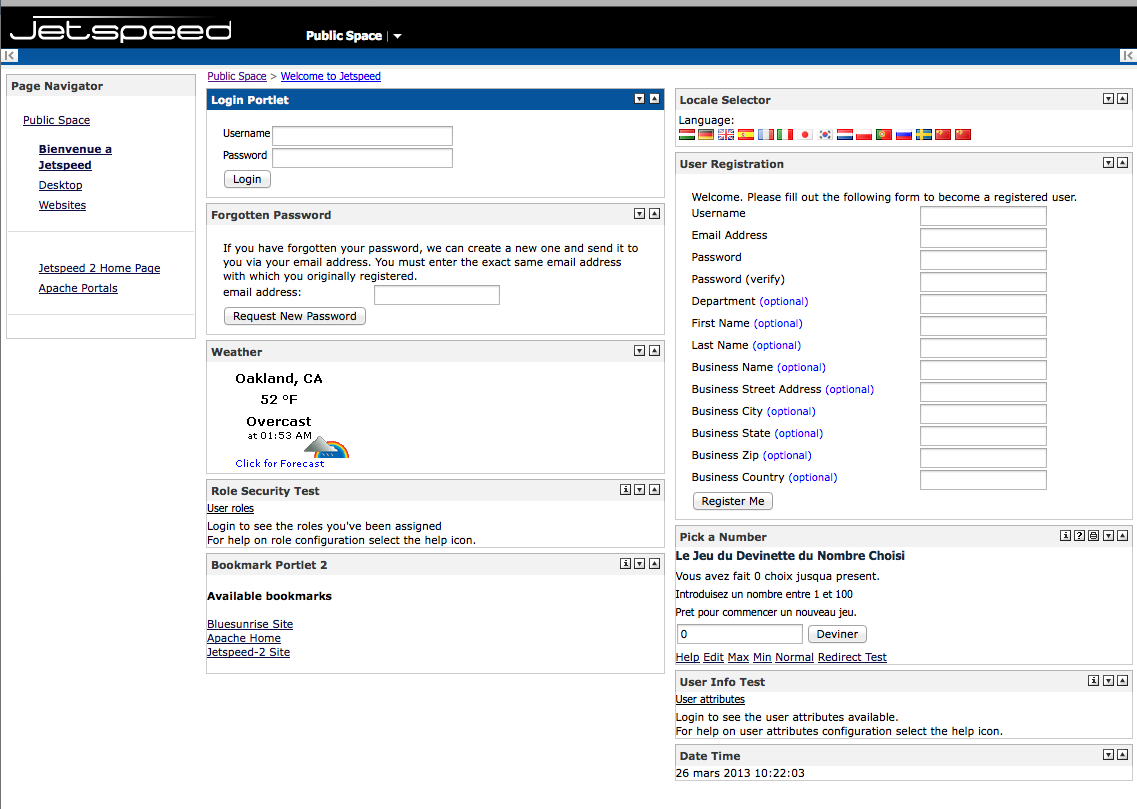Choose the Swedish flag in Locale Selector

(x=924, y=135)
